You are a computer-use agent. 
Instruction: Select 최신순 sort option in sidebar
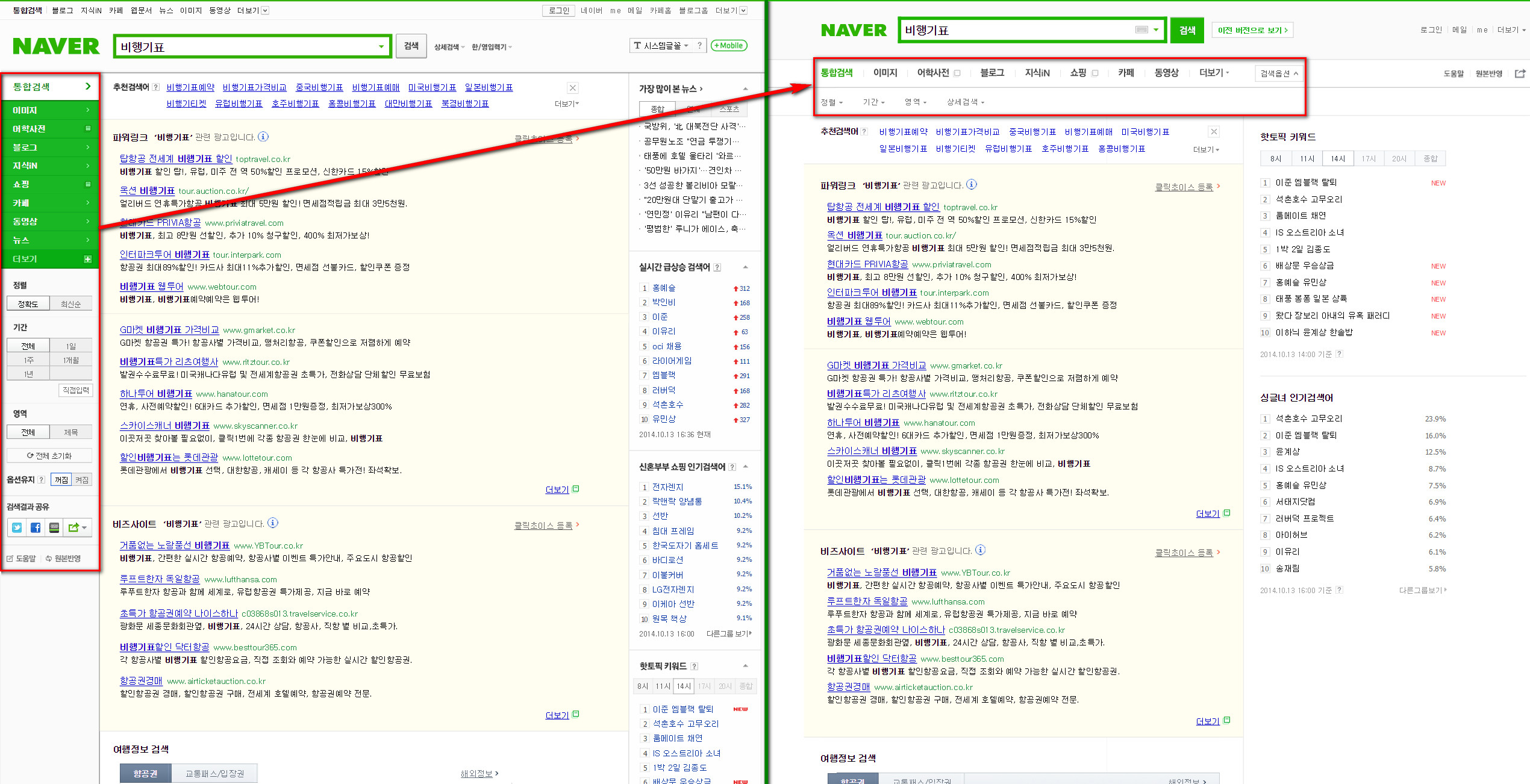pos(70,304)
